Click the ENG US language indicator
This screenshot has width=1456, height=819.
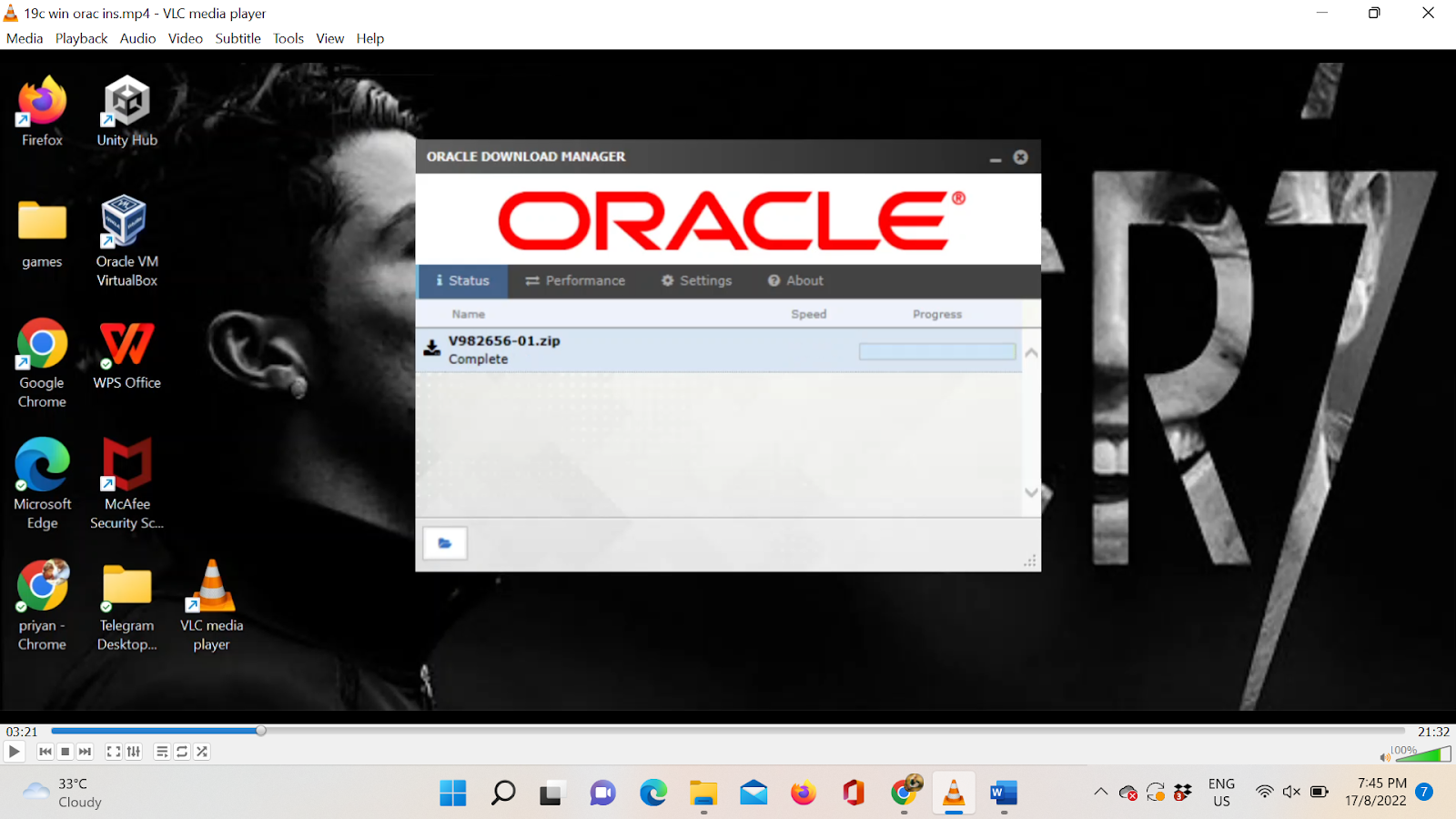[x=1221, y=793]
